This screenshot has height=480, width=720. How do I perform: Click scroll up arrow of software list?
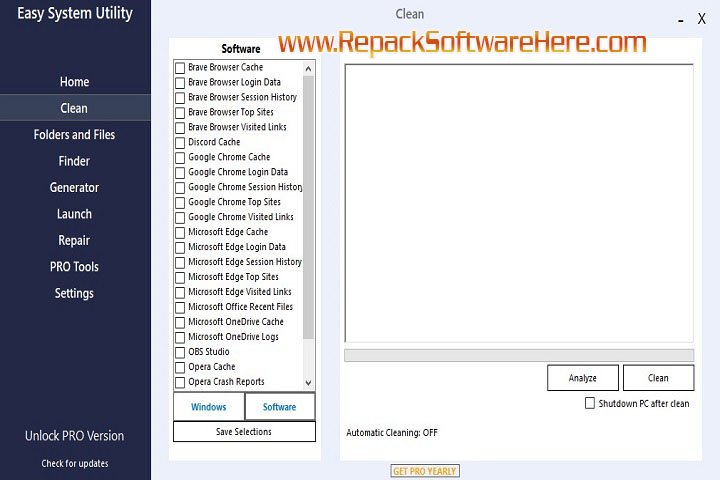point(309,68)
